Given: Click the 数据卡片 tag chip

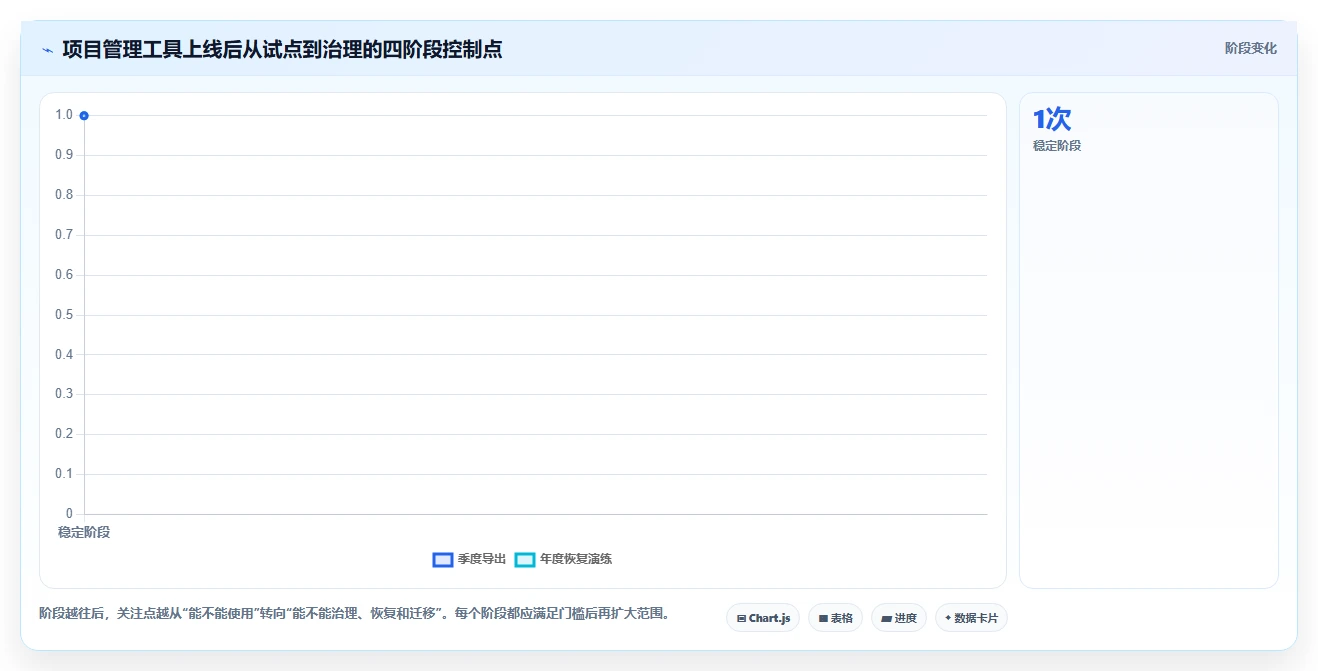Looking at the screenshot, I should [971, 618].
